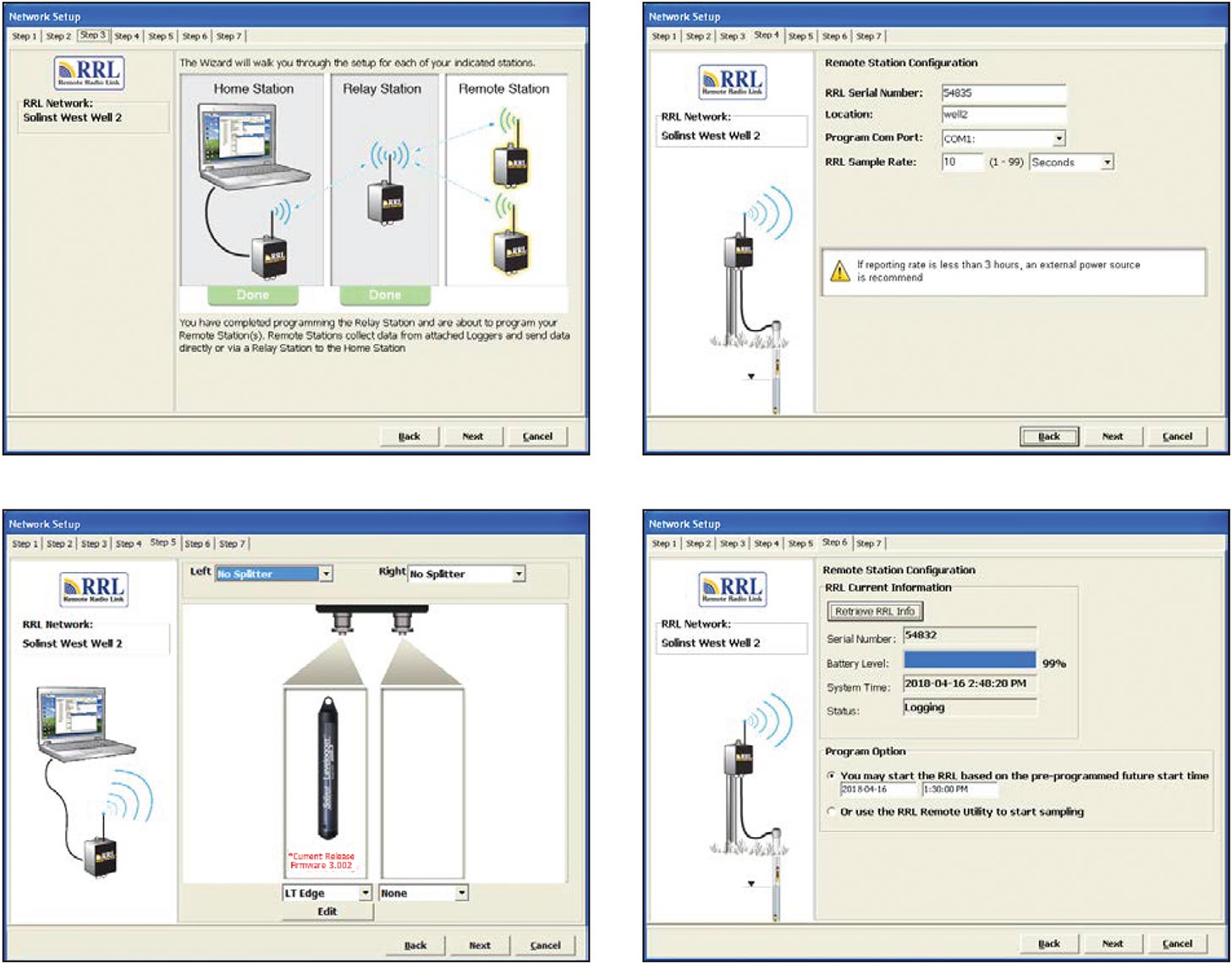This screenshot has height=964, width=1232.
Task: Click the Done badge under Home Station
Action: (x=253, y=295)
